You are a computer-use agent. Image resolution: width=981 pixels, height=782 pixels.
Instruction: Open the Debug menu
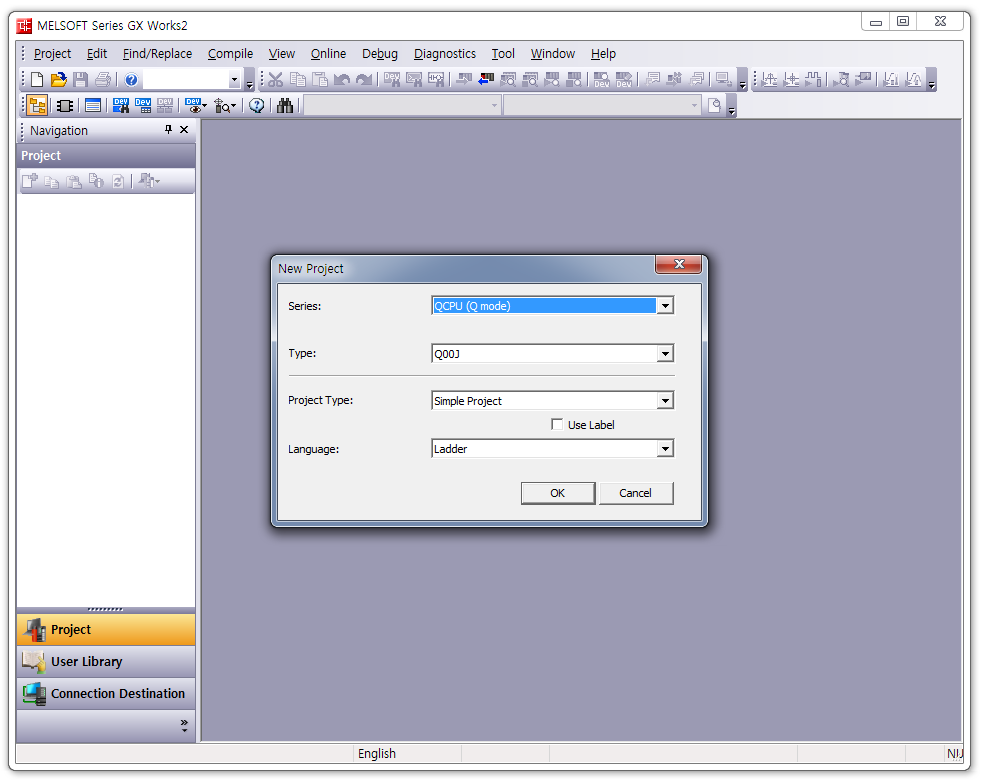pos(380,54)
